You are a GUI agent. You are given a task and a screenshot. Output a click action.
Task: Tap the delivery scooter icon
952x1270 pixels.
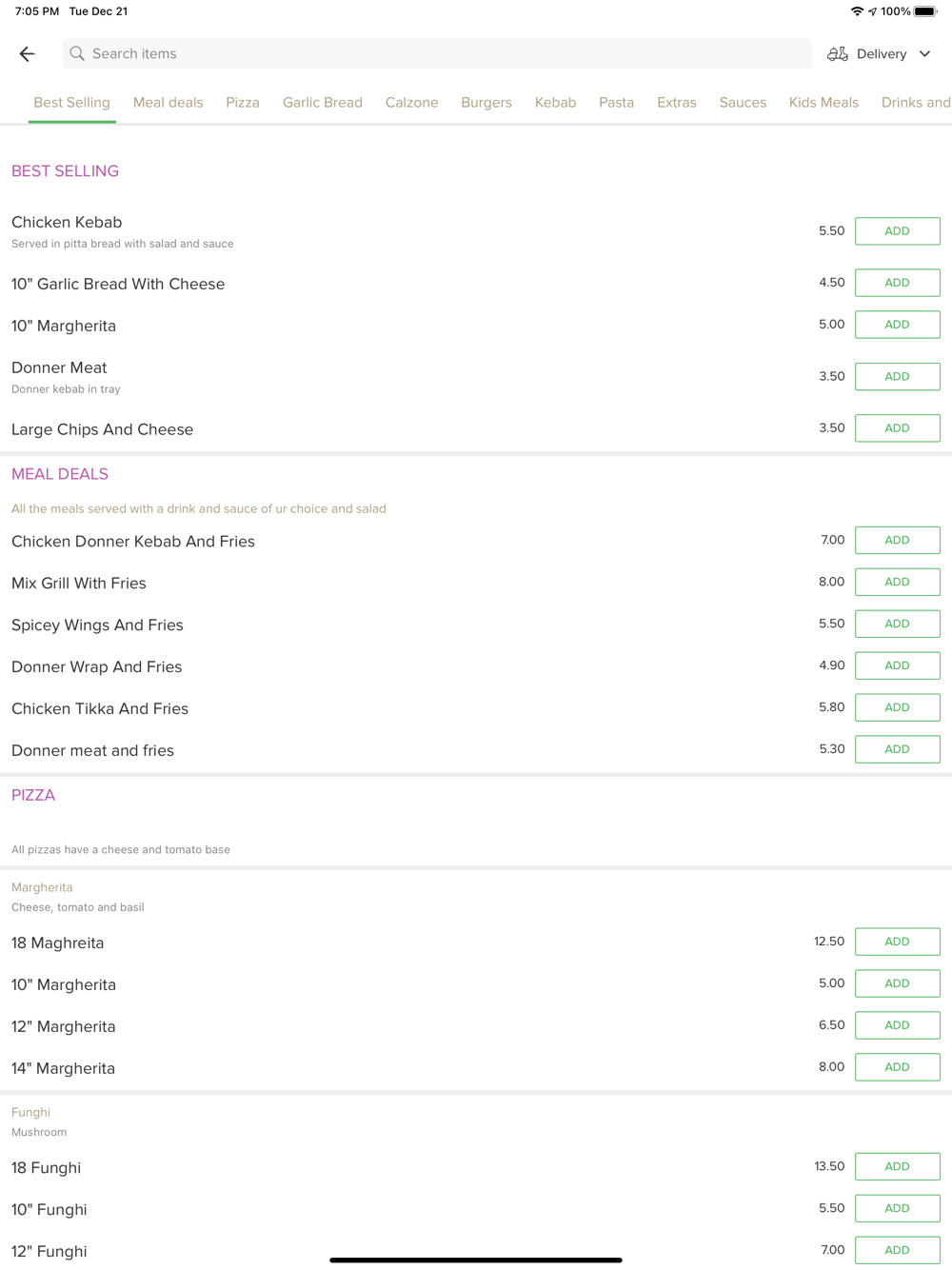(x=838, y=54)
